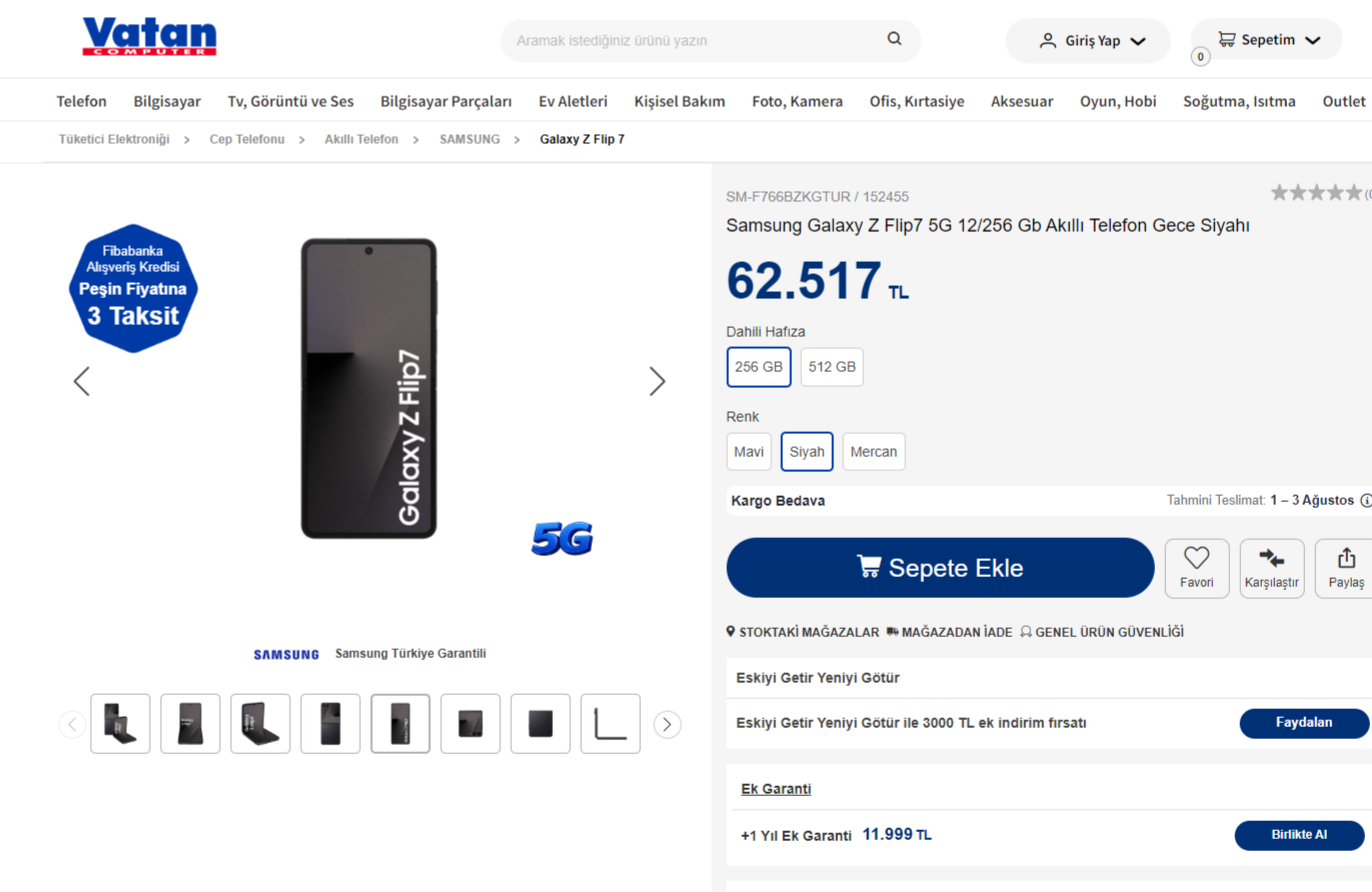This screenshot has height=892, width=1372.
Task: Click the search magnifier icon
Action: pyautogui.click(x=894, y=39)
